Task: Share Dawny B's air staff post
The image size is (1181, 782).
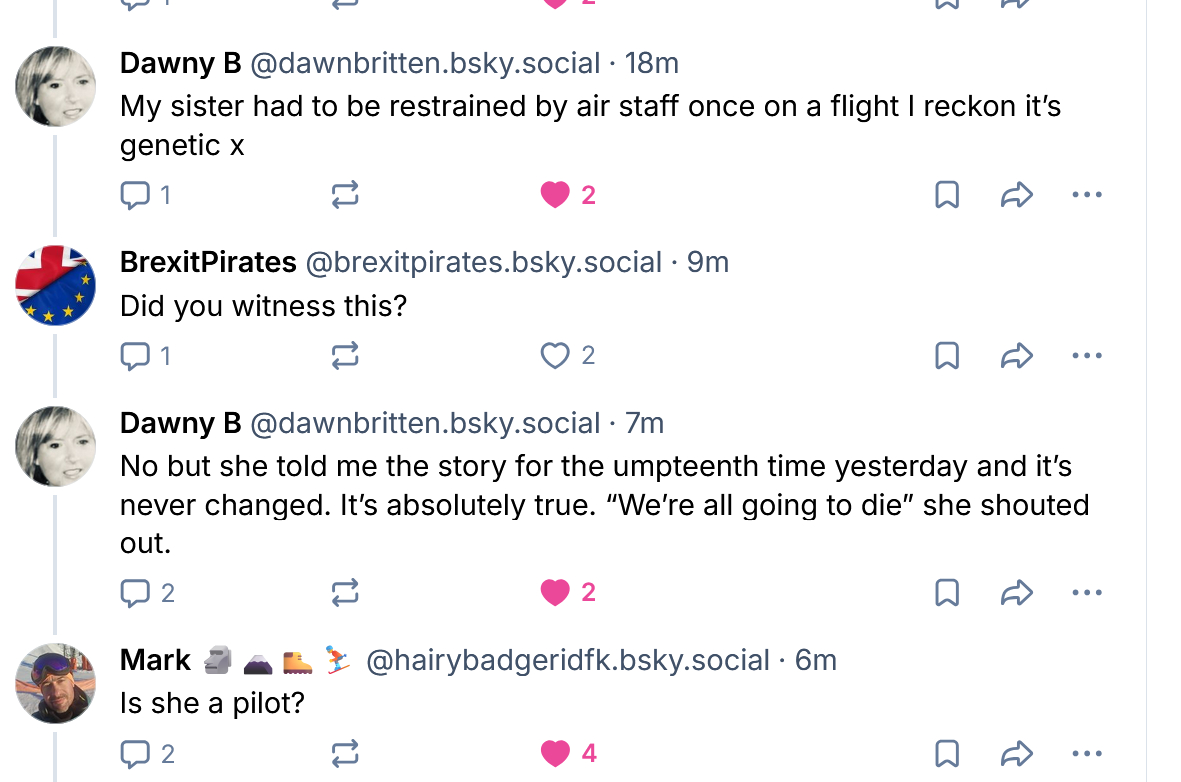Action: tap(1016, 195)
